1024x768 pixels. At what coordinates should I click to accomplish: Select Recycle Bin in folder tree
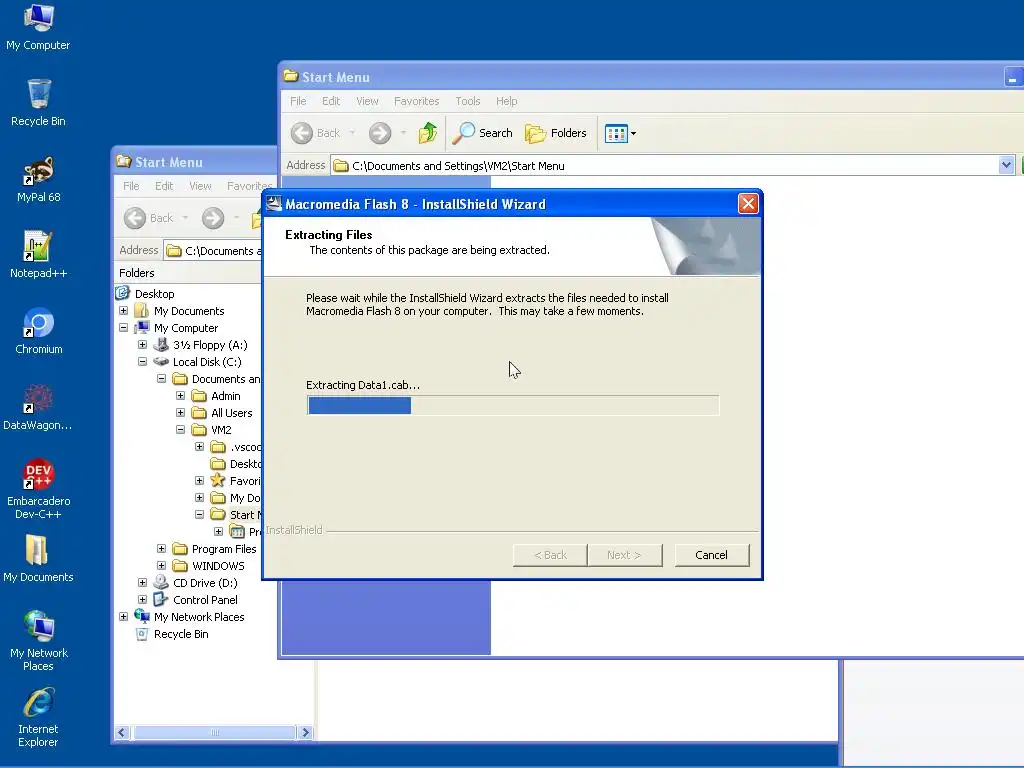pos(181,634)
